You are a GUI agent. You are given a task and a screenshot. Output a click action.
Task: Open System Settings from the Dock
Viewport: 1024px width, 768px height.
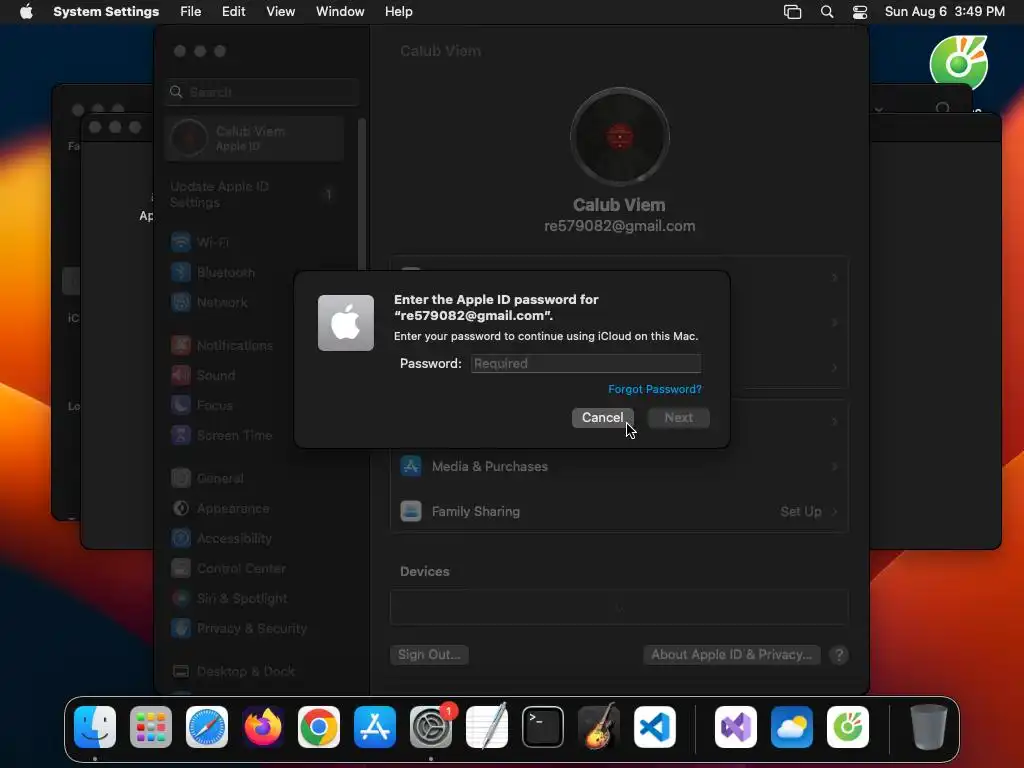(431, 727)
